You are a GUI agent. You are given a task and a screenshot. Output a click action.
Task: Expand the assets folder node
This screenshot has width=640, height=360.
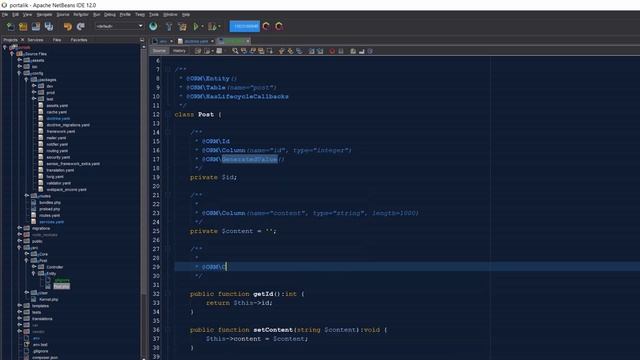click(x=20, y=60)
